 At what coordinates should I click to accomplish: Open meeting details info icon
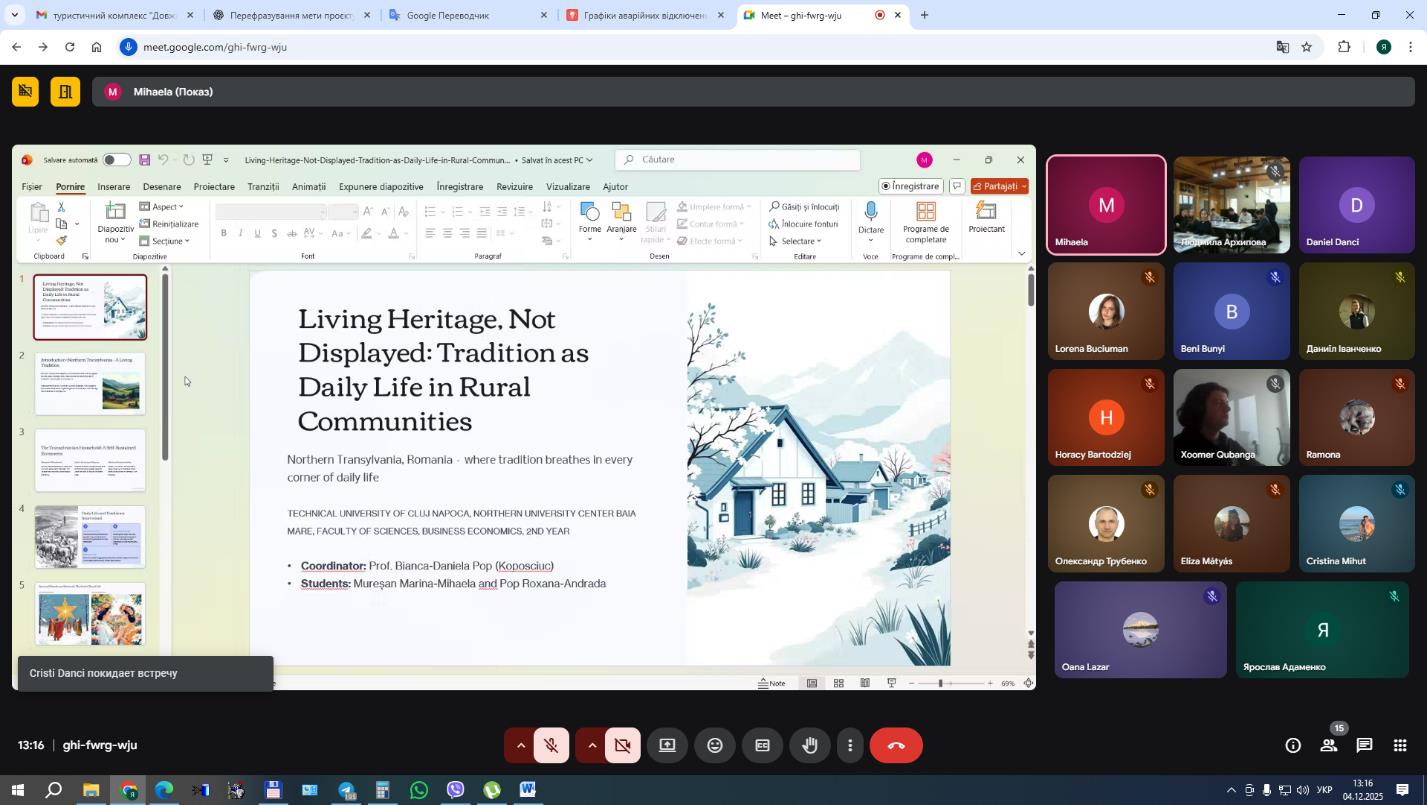click(1293, 746)
